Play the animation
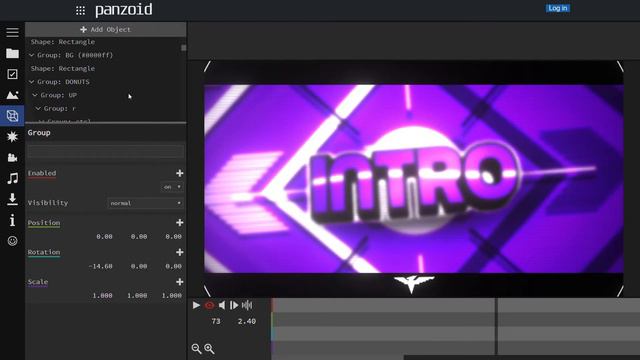This screenshot has width=640, height=360. coord(196,305)
